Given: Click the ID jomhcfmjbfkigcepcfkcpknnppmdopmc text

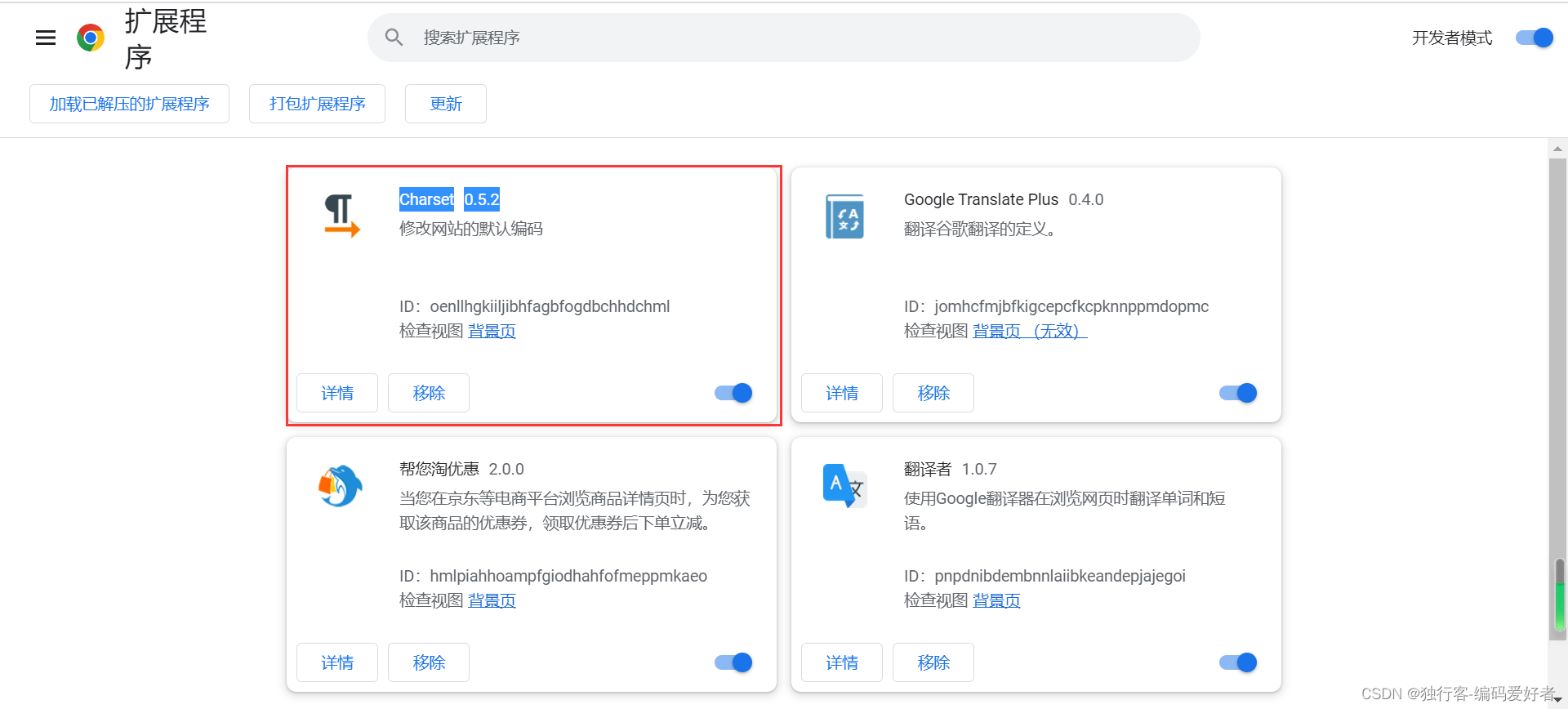Looking at the screenshot, I should 1071,306.
